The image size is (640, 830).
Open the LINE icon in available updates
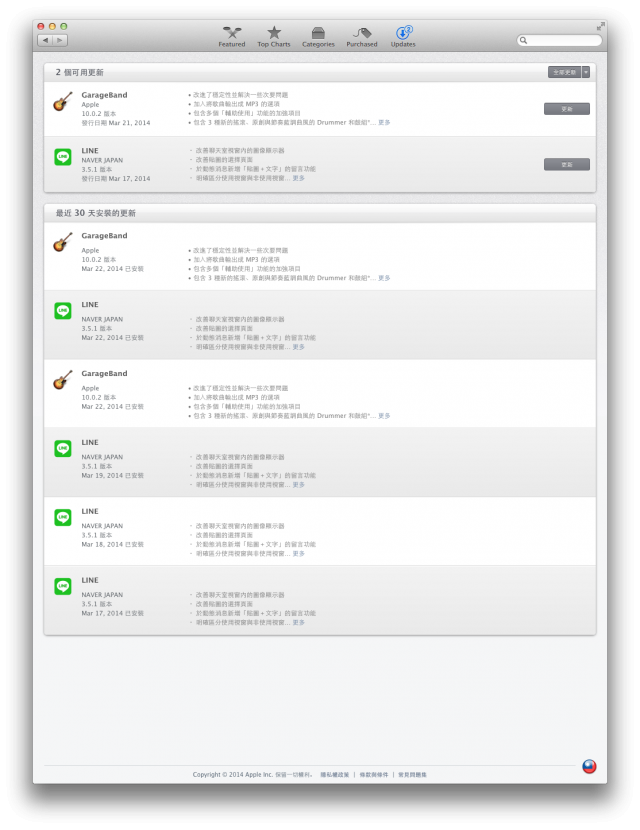63,157
